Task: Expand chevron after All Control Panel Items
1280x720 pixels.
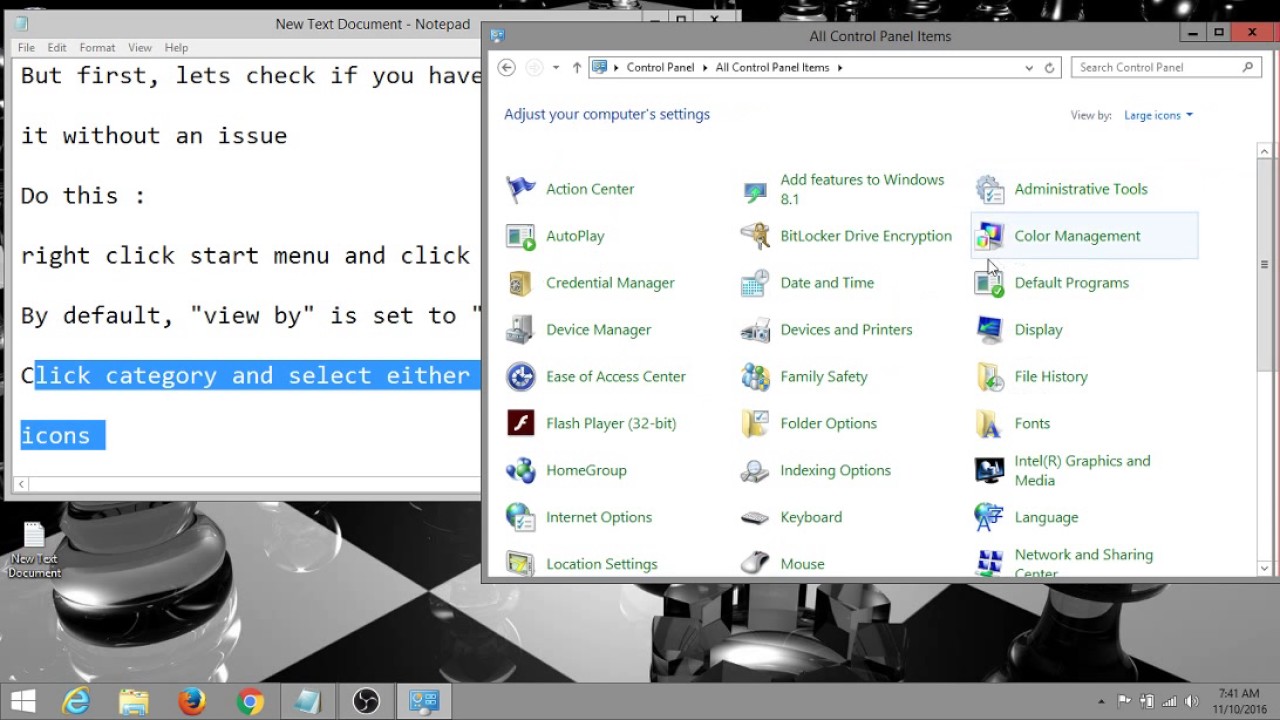Action: (x=840, y=68)
